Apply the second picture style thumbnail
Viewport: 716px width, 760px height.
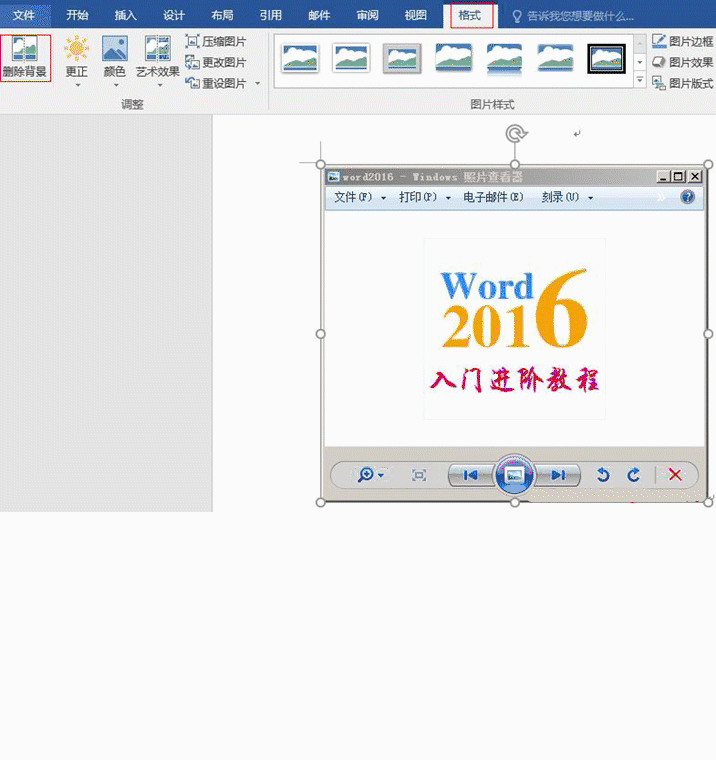click(351, 58)
